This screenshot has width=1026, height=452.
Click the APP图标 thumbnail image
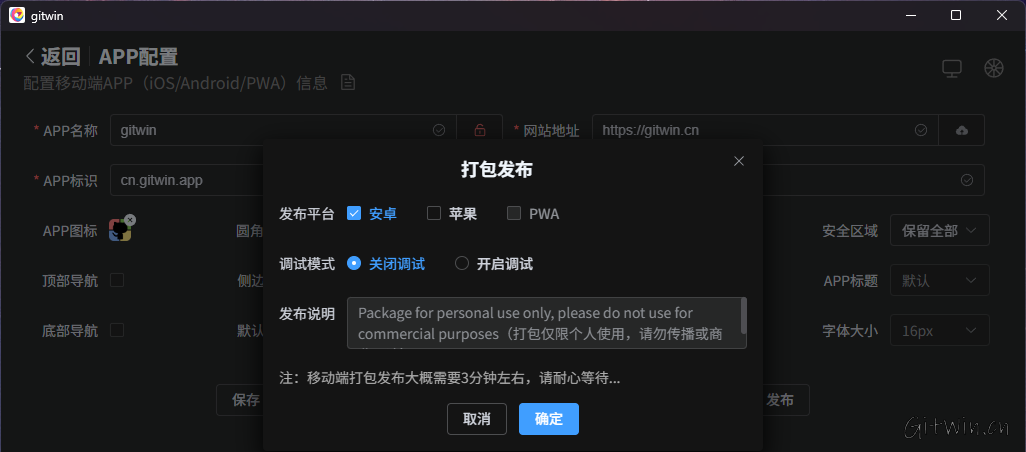pos(120,230)
